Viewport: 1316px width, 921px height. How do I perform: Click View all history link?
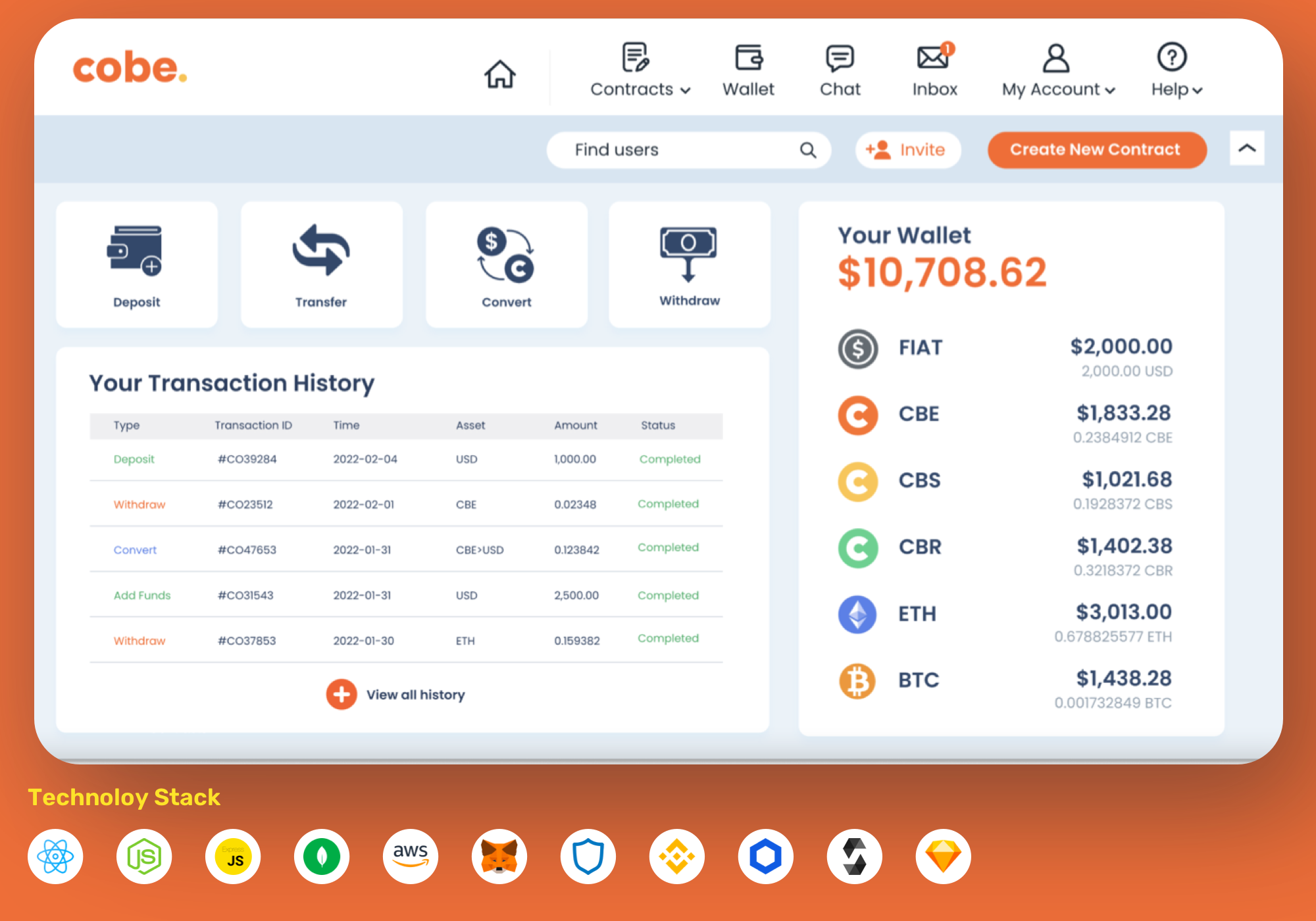pyautogui.click(x=415, y=695)
